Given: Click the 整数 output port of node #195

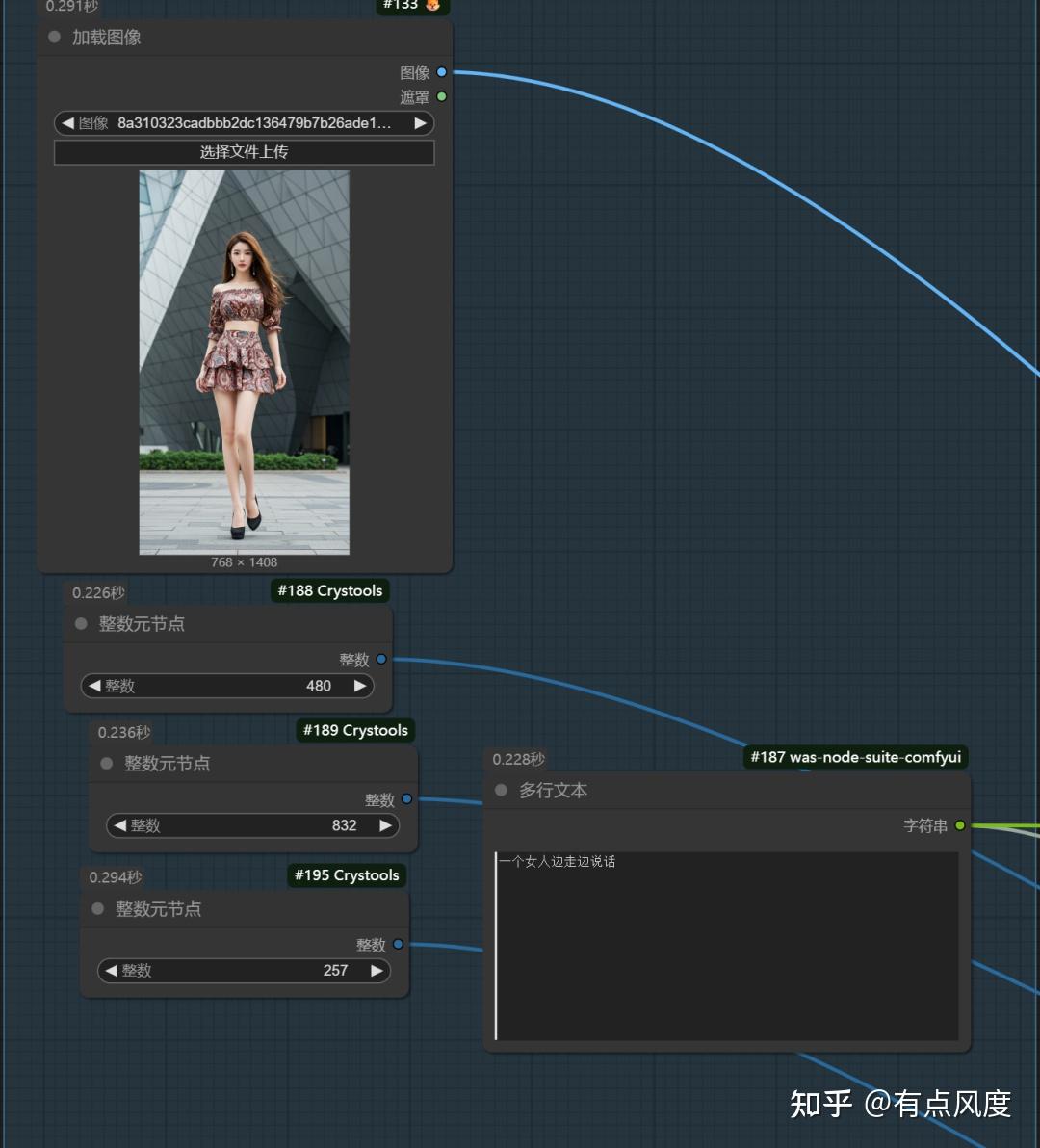Looking at the screenshot, I should pos(398,945).
